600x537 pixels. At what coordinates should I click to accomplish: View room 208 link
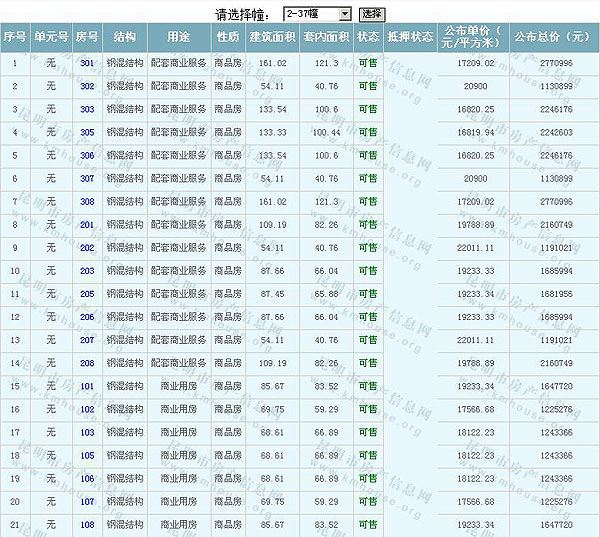87,363
